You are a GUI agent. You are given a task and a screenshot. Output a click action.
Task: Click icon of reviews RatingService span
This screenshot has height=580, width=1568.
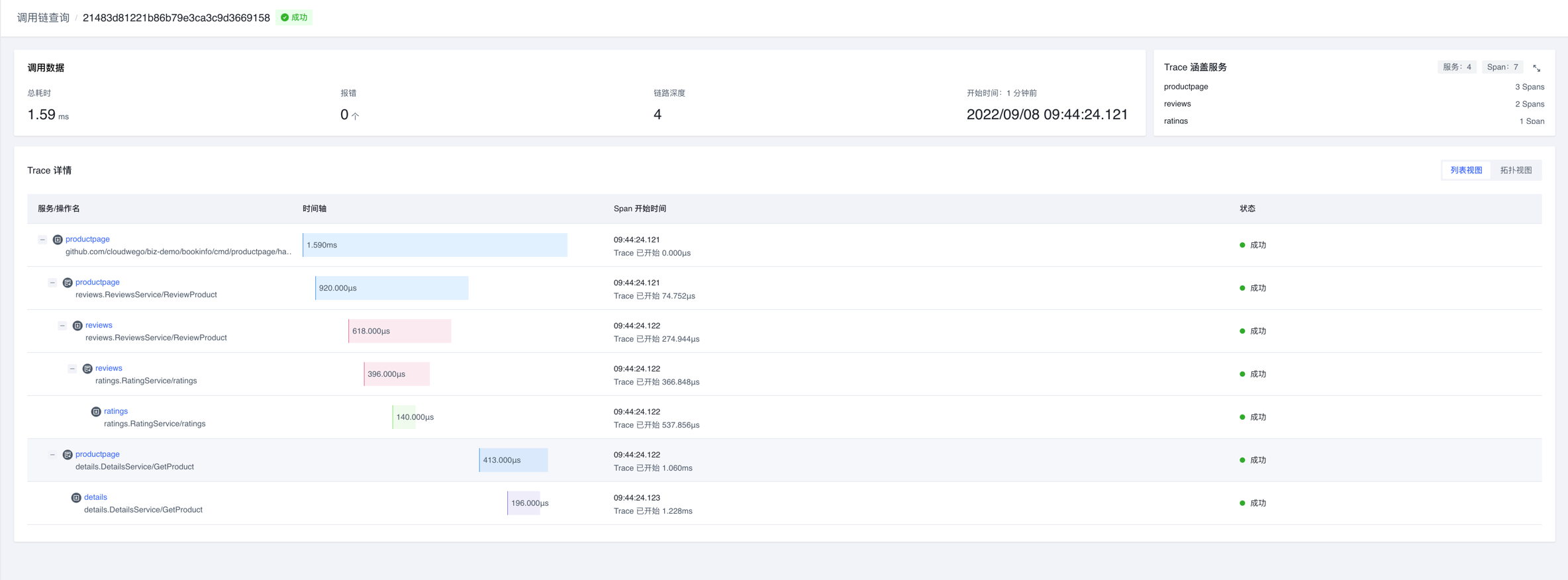(87, 369)
